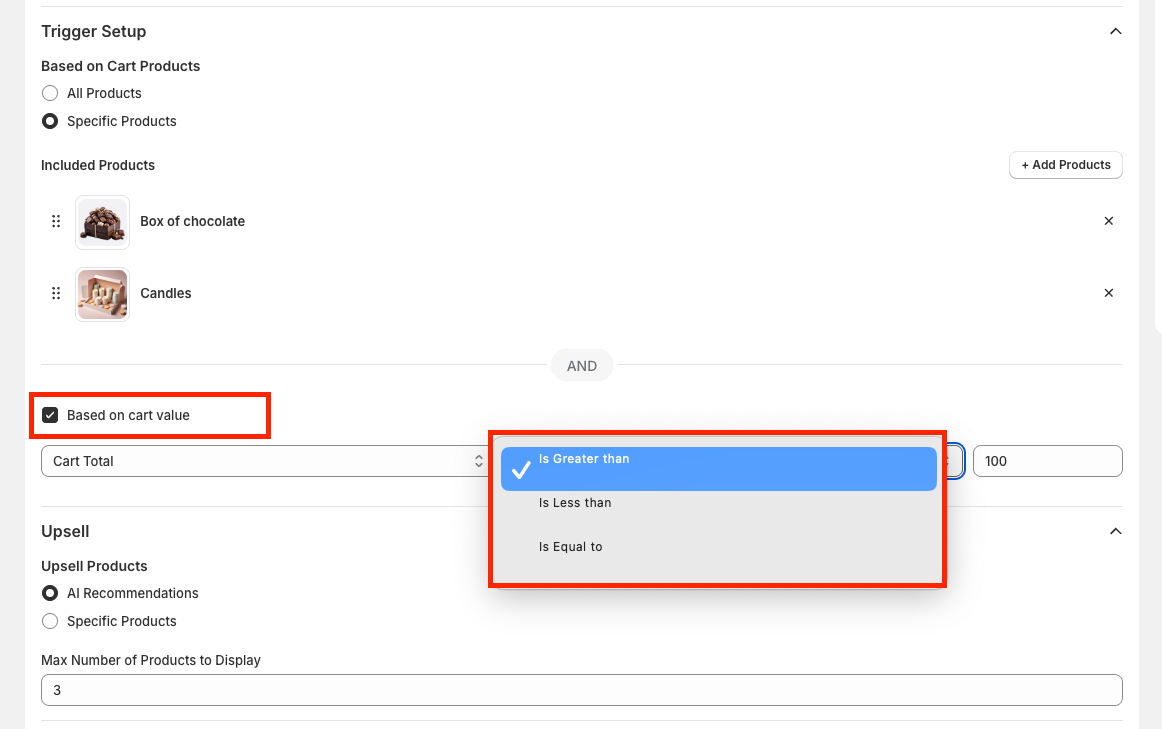Focus Max Number of Products to Display field
This screenshot has width=1162, height=729.
point(581,690)
